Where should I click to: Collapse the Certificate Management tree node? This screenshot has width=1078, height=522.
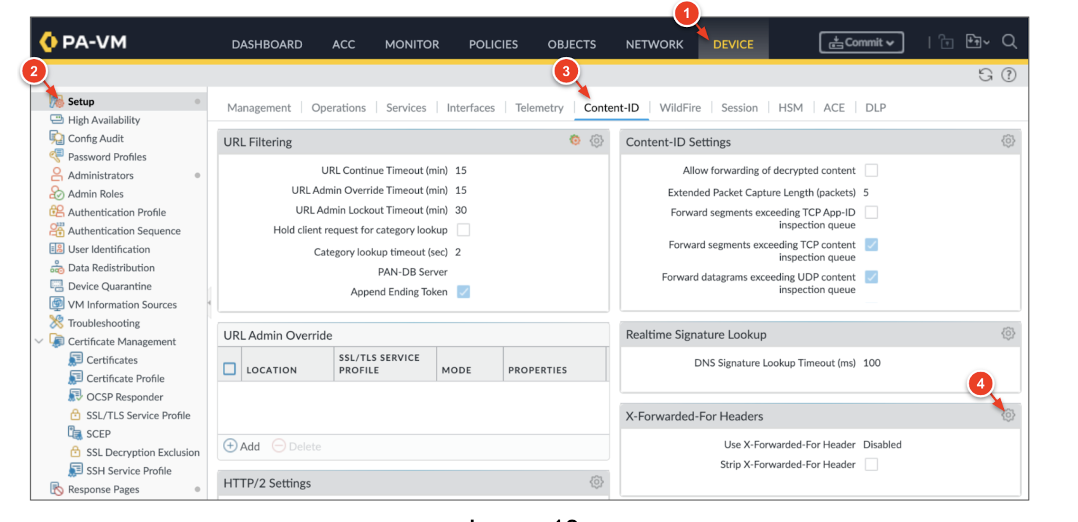click(39, 342)
